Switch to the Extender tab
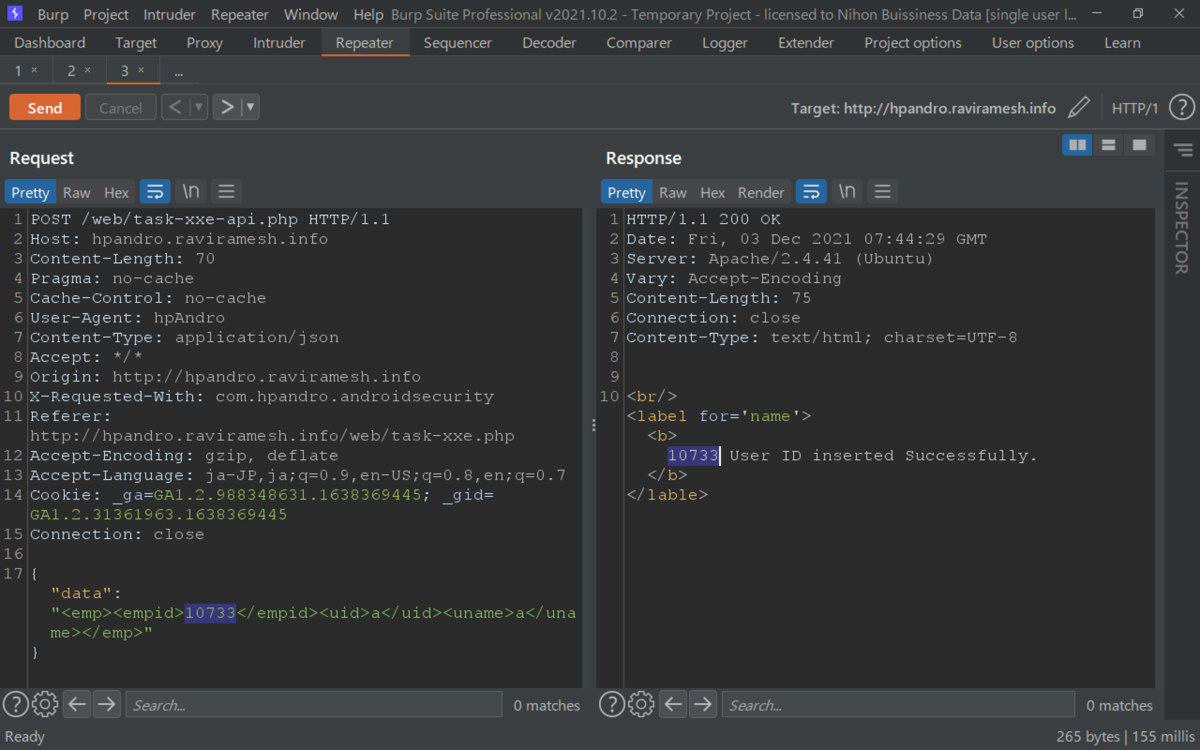The image size is (1200, 750). point(806,43)
